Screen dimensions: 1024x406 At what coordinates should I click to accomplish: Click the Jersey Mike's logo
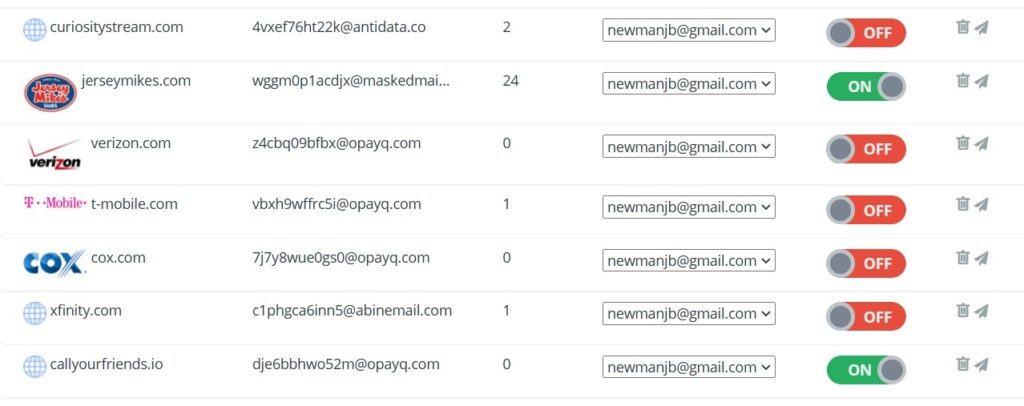[x=50, y=92]
